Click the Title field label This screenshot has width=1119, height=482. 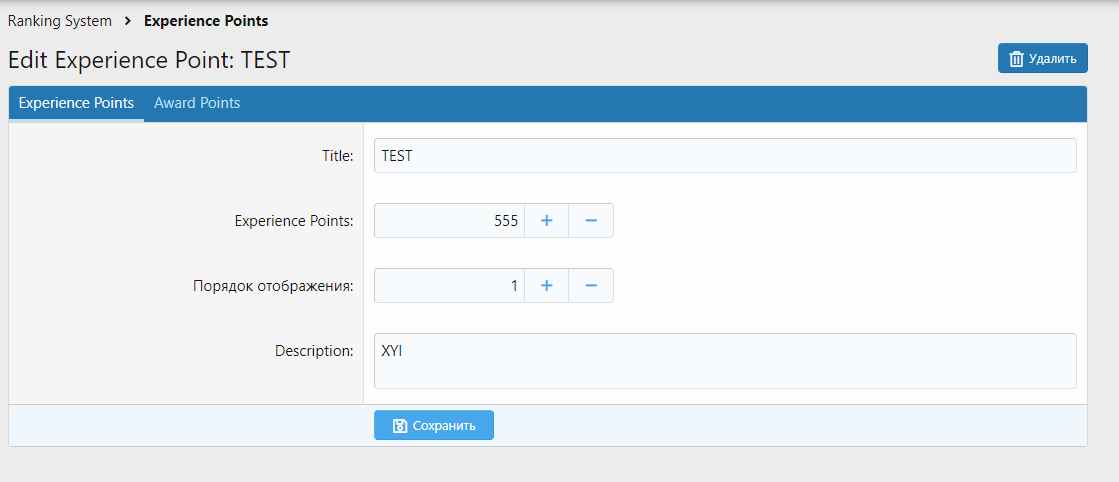(337, 156)
